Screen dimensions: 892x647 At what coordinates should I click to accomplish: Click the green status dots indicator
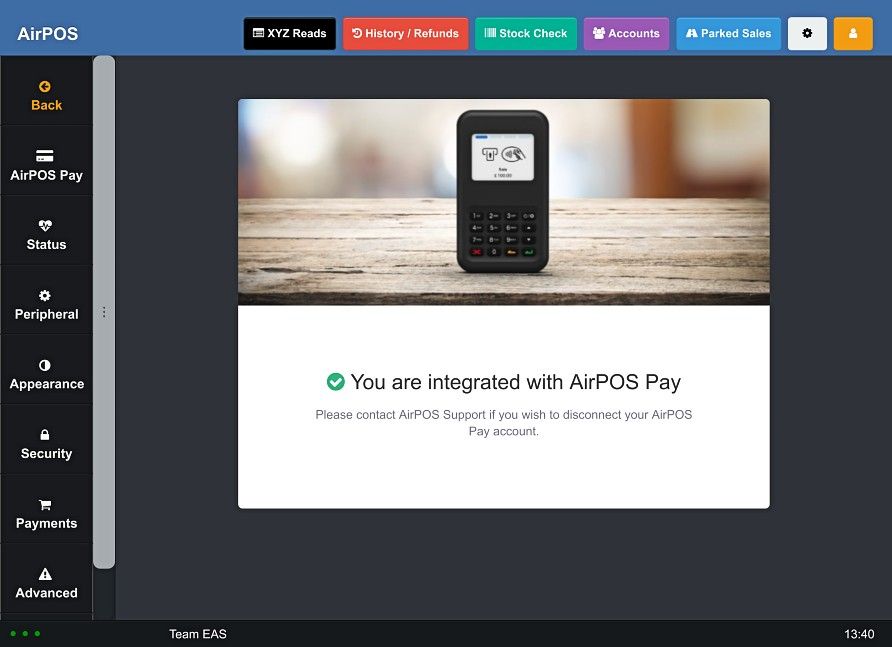click(x=25, y=633)
